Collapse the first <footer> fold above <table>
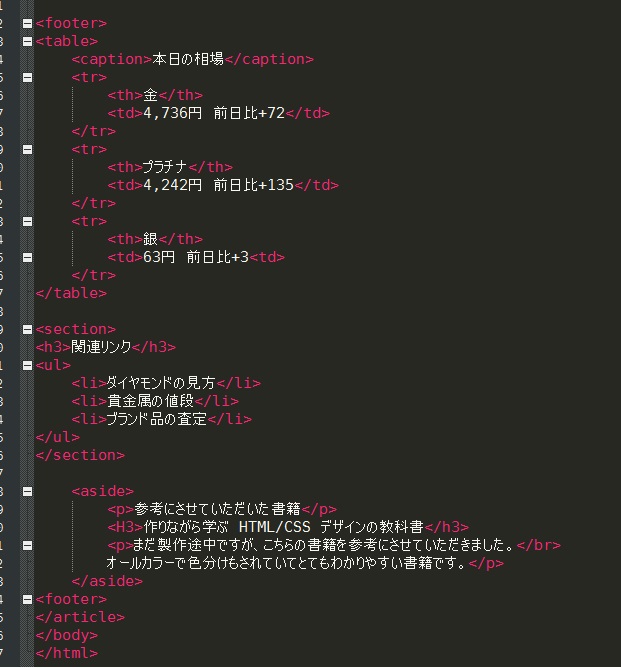Screen dimensions: 621x668 pos(27,23)
